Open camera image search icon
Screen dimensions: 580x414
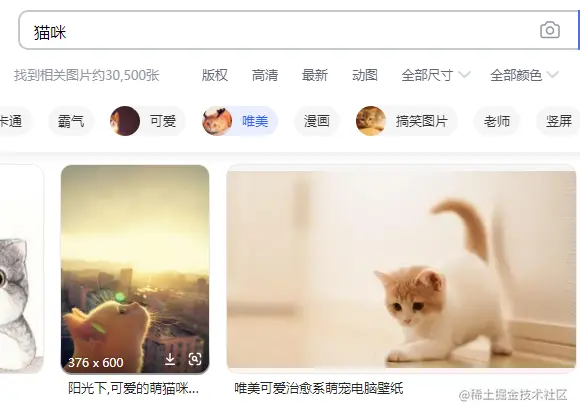coord(550,30)
